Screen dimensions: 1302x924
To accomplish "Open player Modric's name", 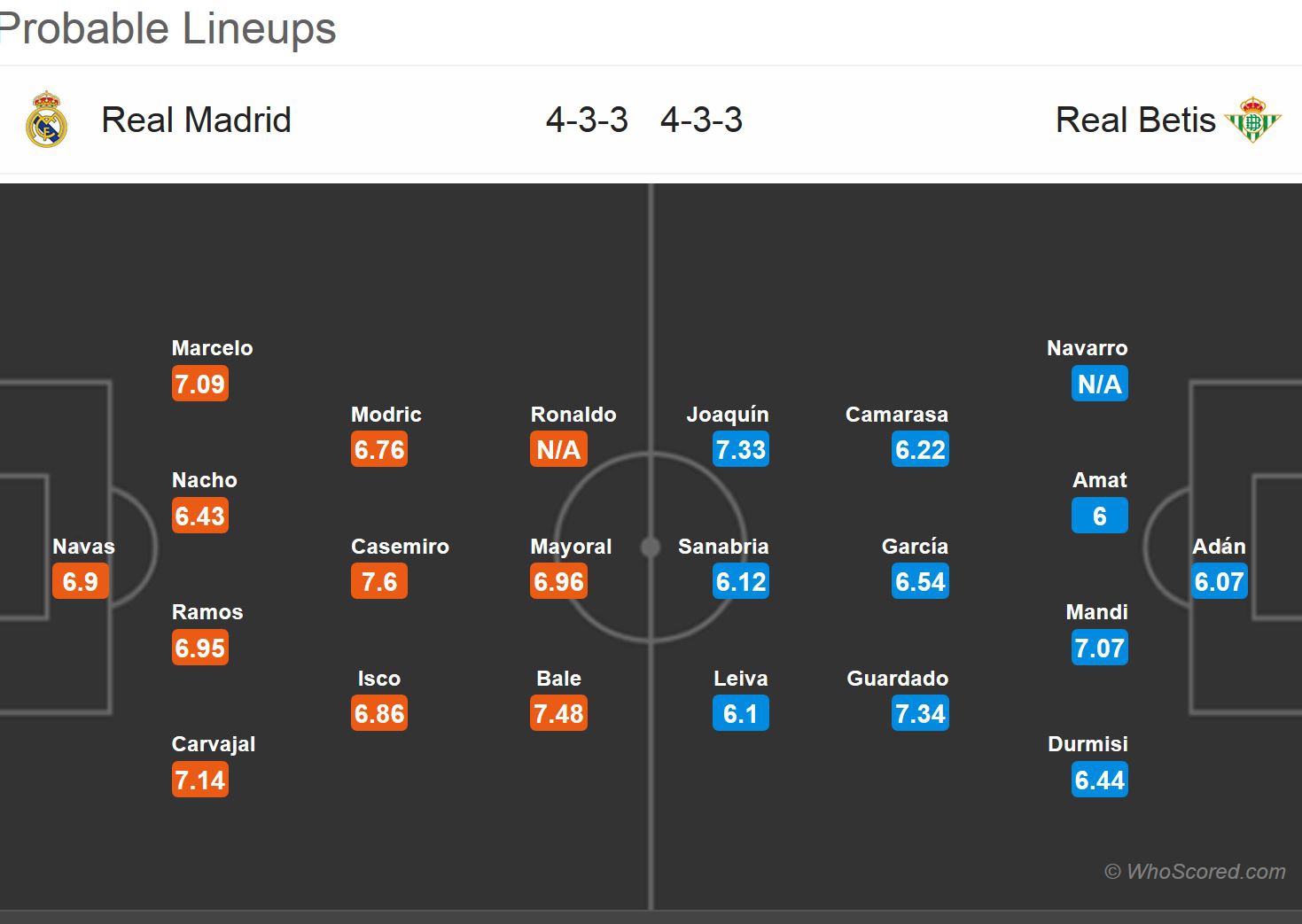I will 386,415.
